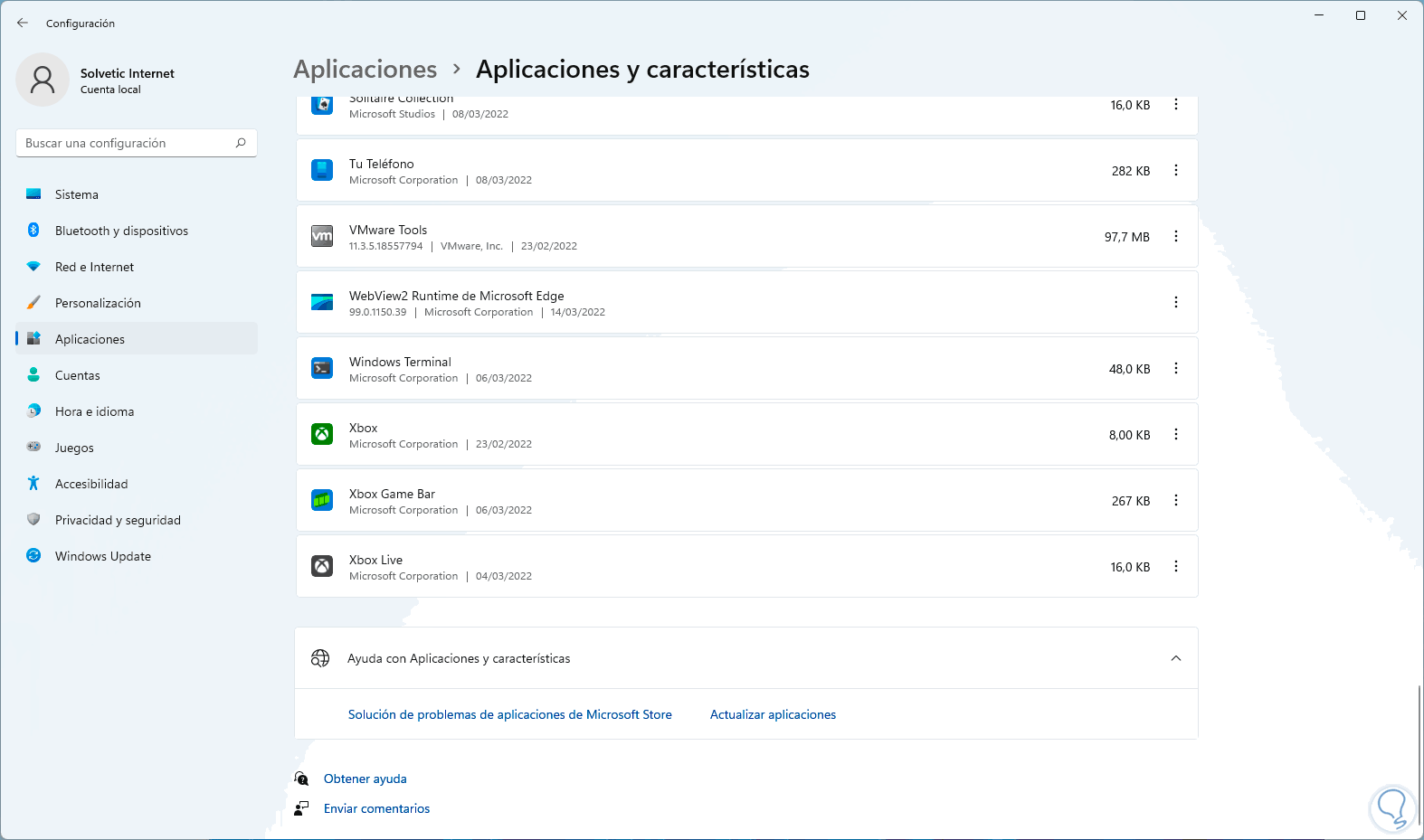The image size is (1424, 840).
Task: Click the Actualizar aplicaciones link
Action: (x=773, y=714)
